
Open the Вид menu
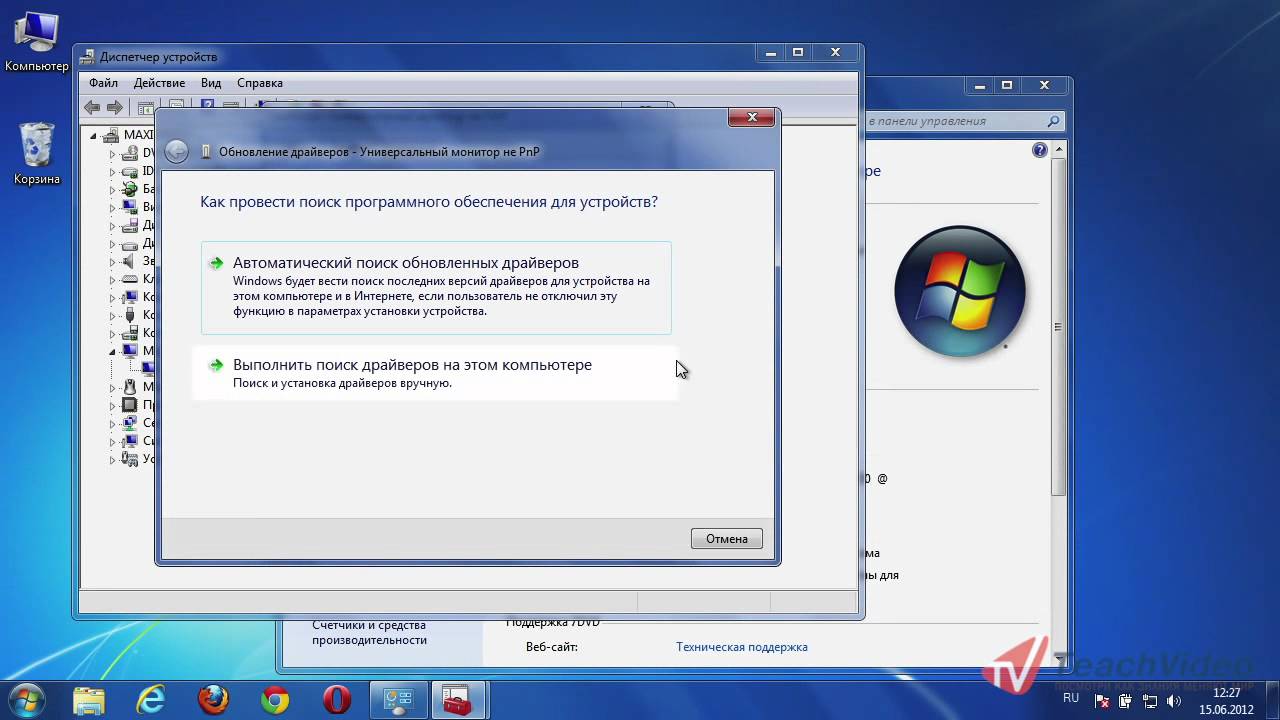211,83
